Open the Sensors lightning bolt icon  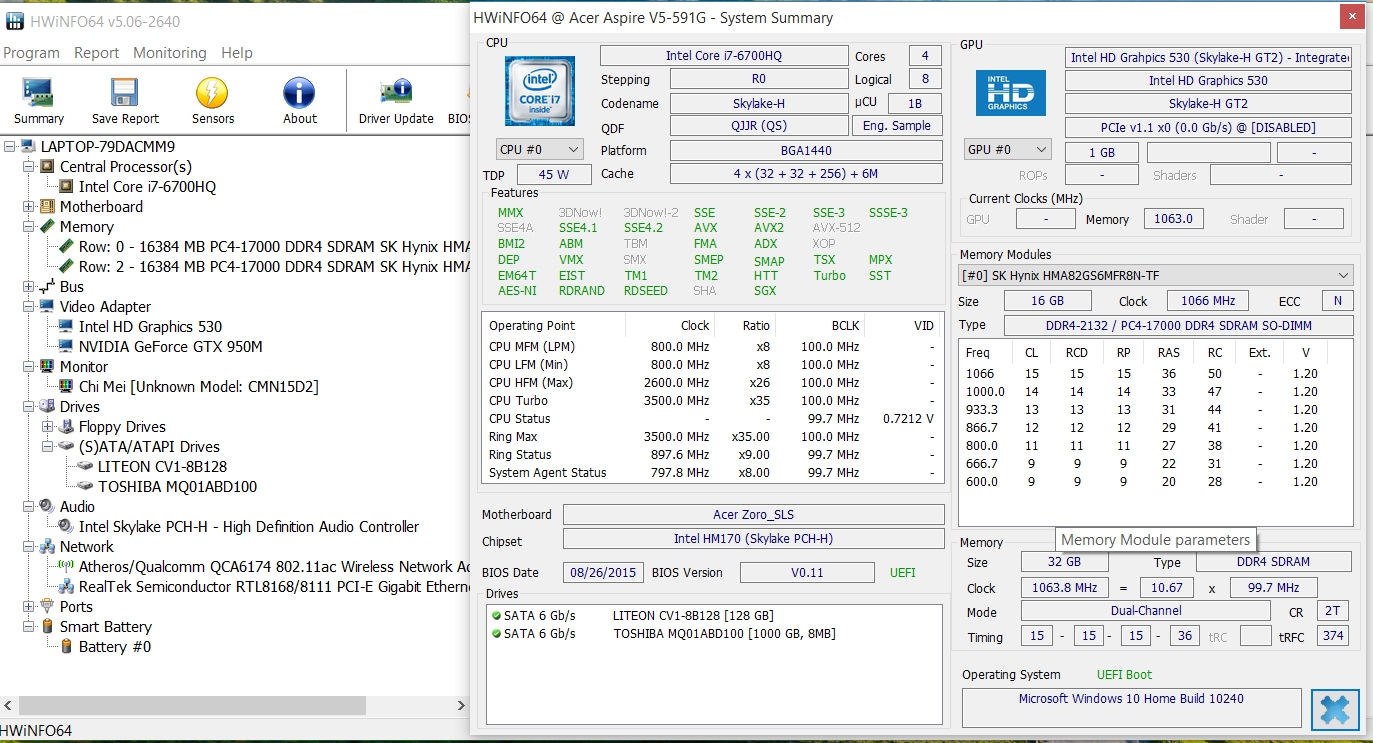tap(212, 93)
